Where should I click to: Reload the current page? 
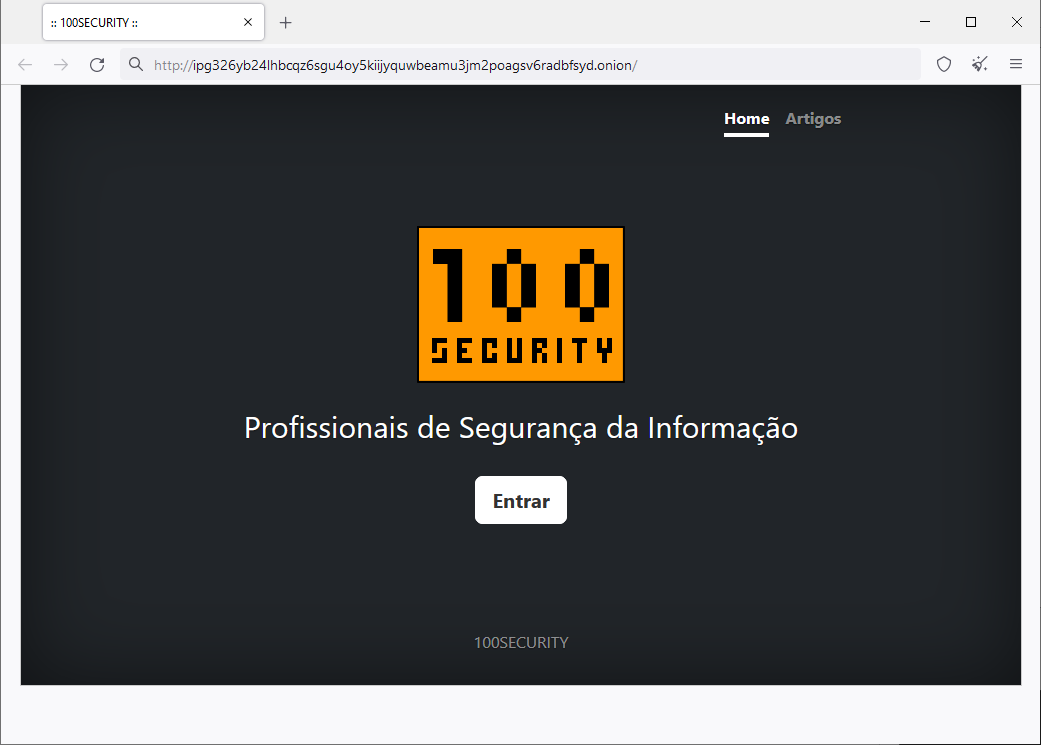97,64
